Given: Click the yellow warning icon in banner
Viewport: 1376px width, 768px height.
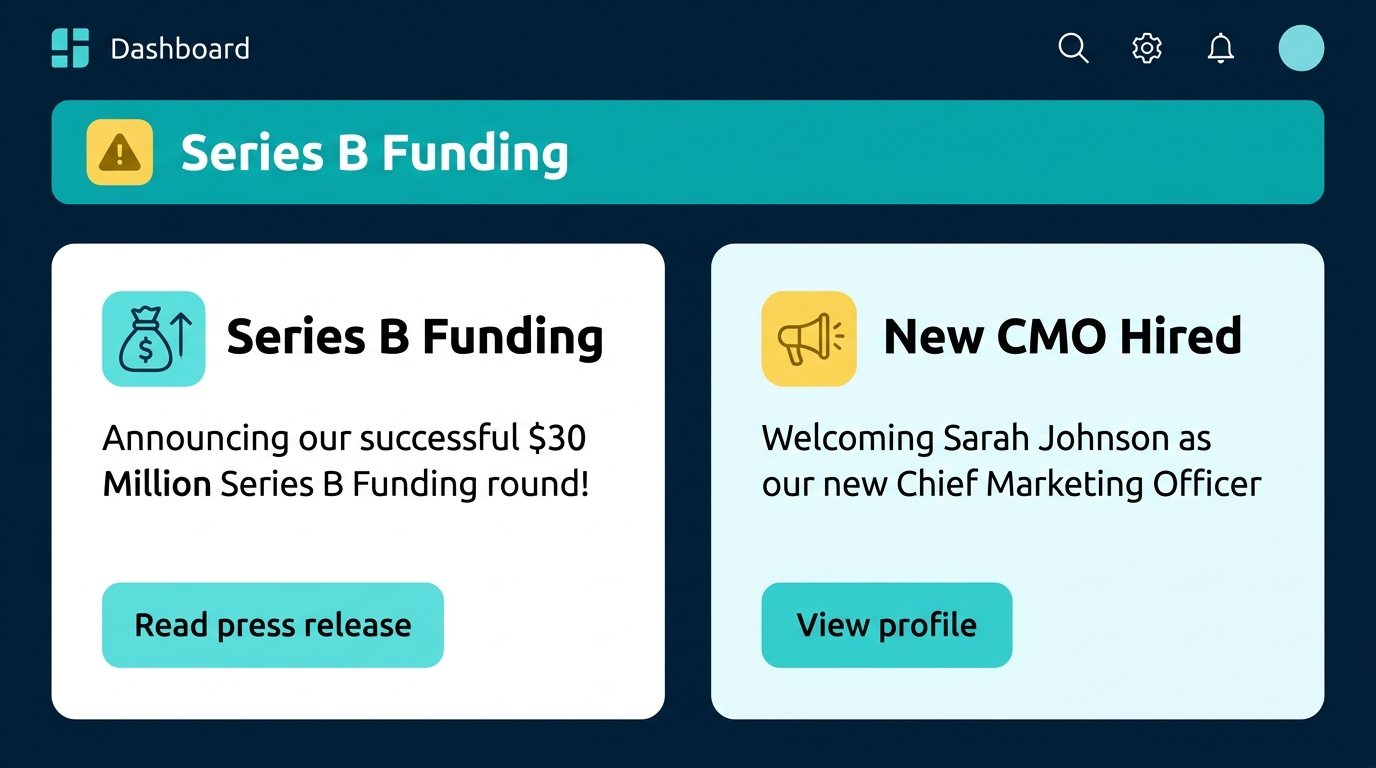Looking at the screenshot, I should click(x=120, y=152).
